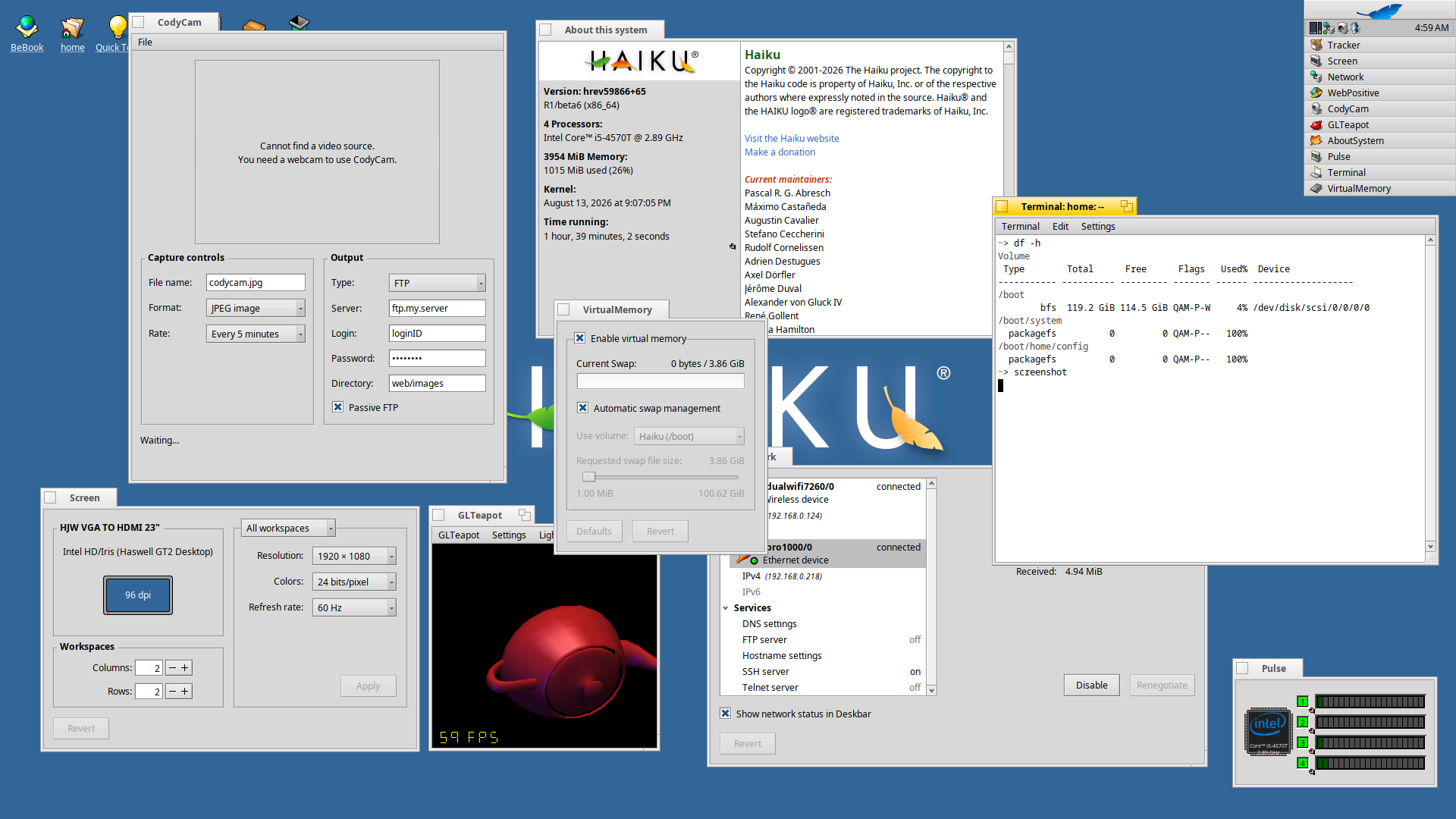
Task: Click the workspaces tray icon in Deskbar
Action: point(1315,28)
